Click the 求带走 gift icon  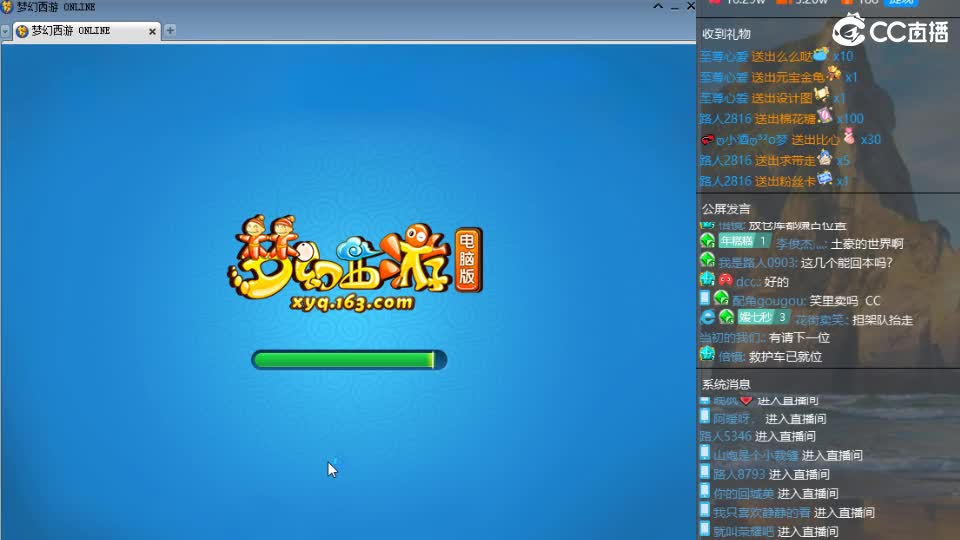click(x=825, y=158)
